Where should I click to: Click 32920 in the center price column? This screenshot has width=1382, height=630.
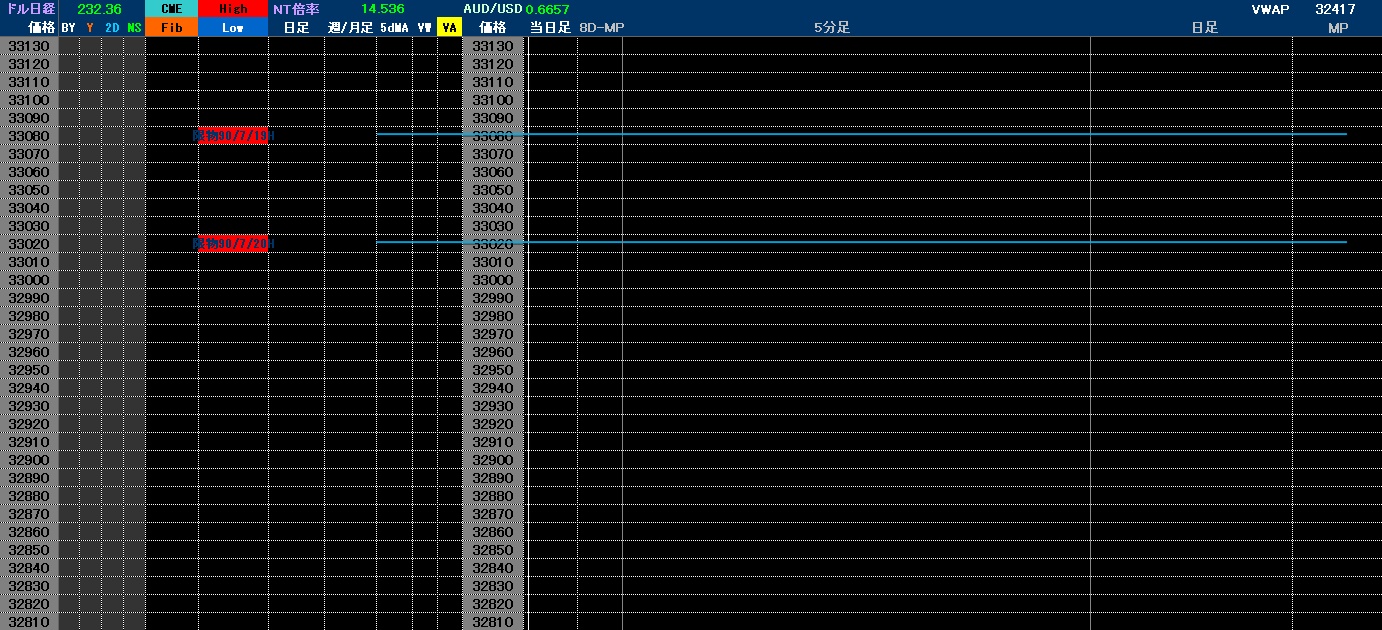pos(492,425)
